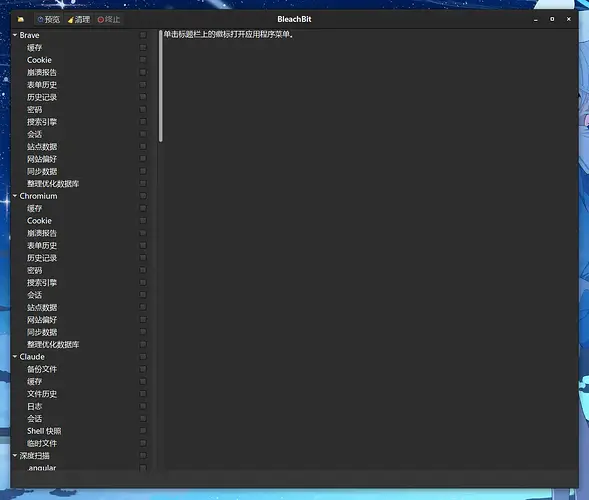589x500 pixels.
Task: Click the 预览 preview magnifier button
Action: [x=48, y=19]
